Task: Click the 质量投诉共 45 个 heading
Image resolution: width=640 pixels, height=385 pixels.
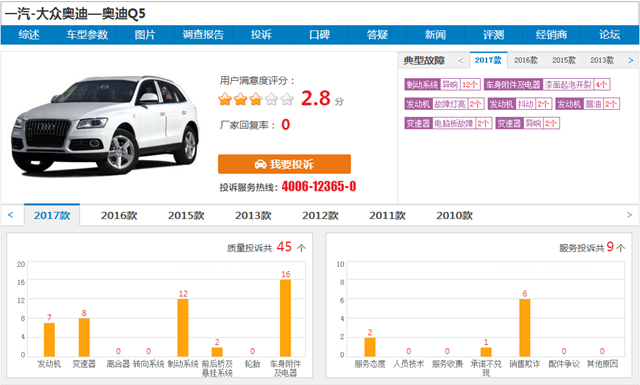Action: pyautogui.click(x=267, y=247)
